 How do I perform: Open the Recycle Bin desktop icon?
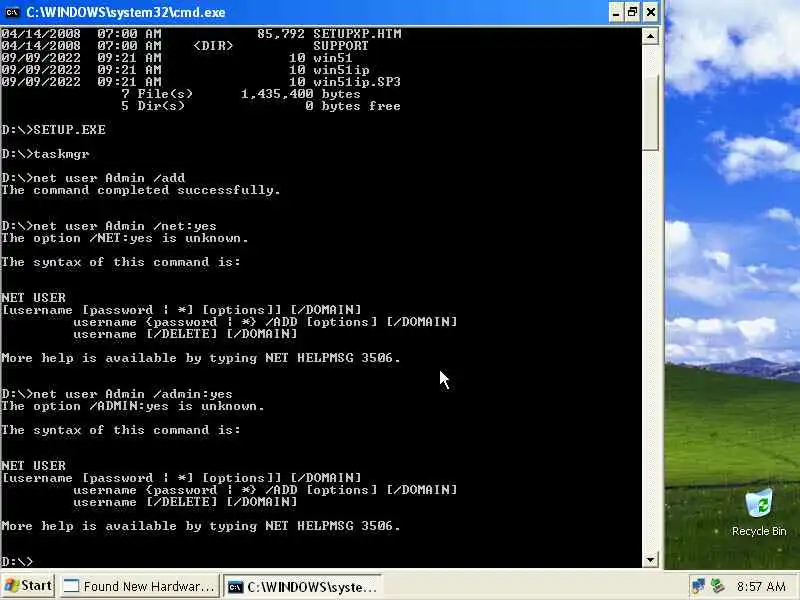coord(759,512)
